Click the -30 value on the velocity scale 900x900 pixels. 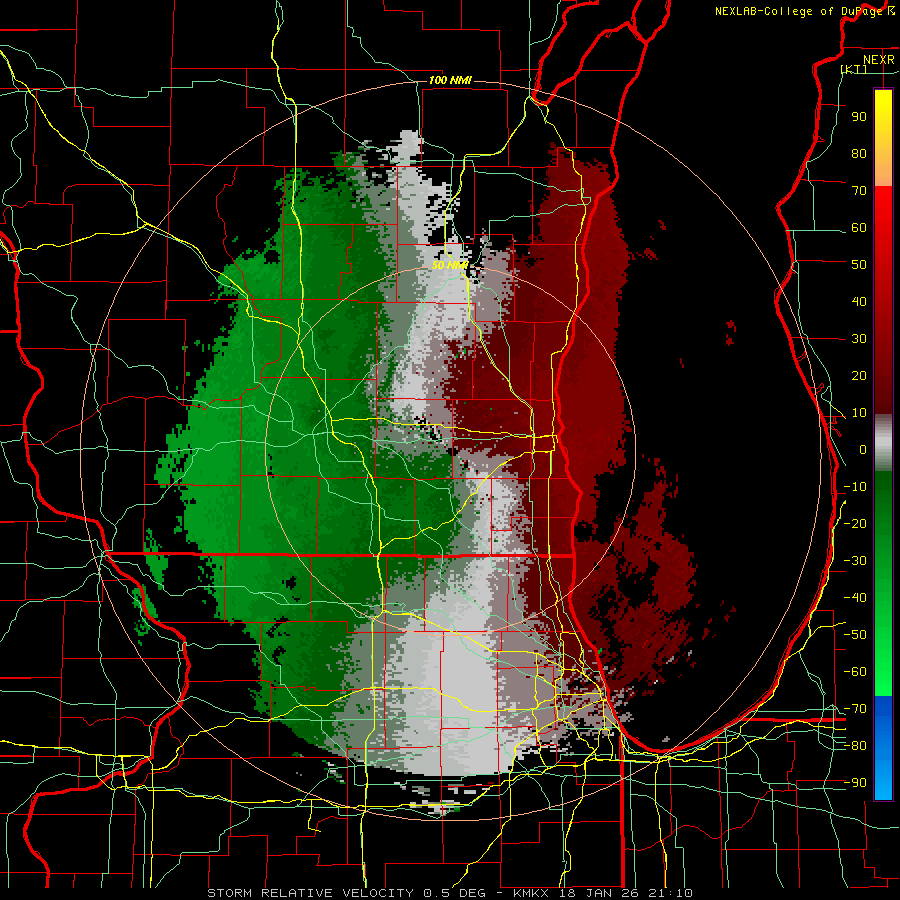(x=855, y=561)
